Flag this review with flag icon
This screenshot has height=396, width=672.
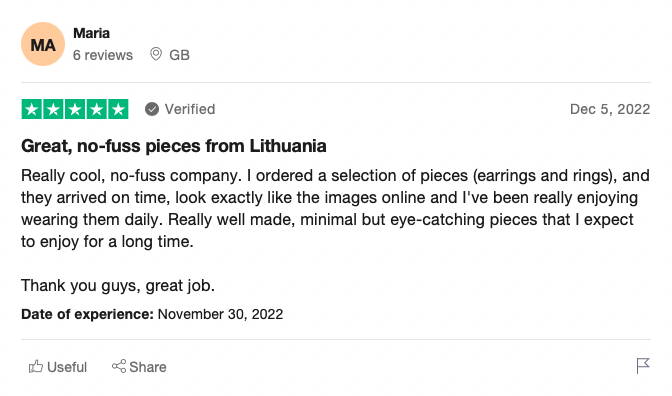[643, 366]
